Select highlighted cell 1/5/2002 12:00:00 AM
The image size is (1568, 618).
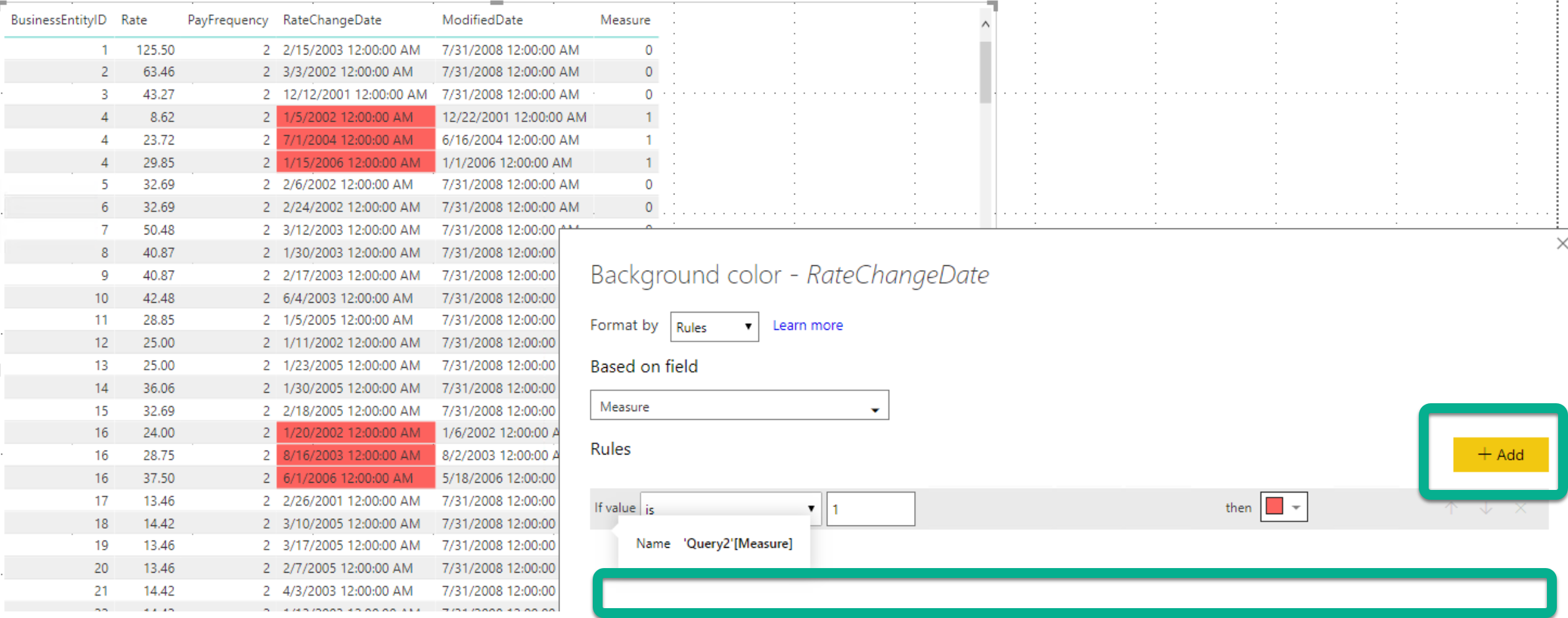(x=356, y=117)
